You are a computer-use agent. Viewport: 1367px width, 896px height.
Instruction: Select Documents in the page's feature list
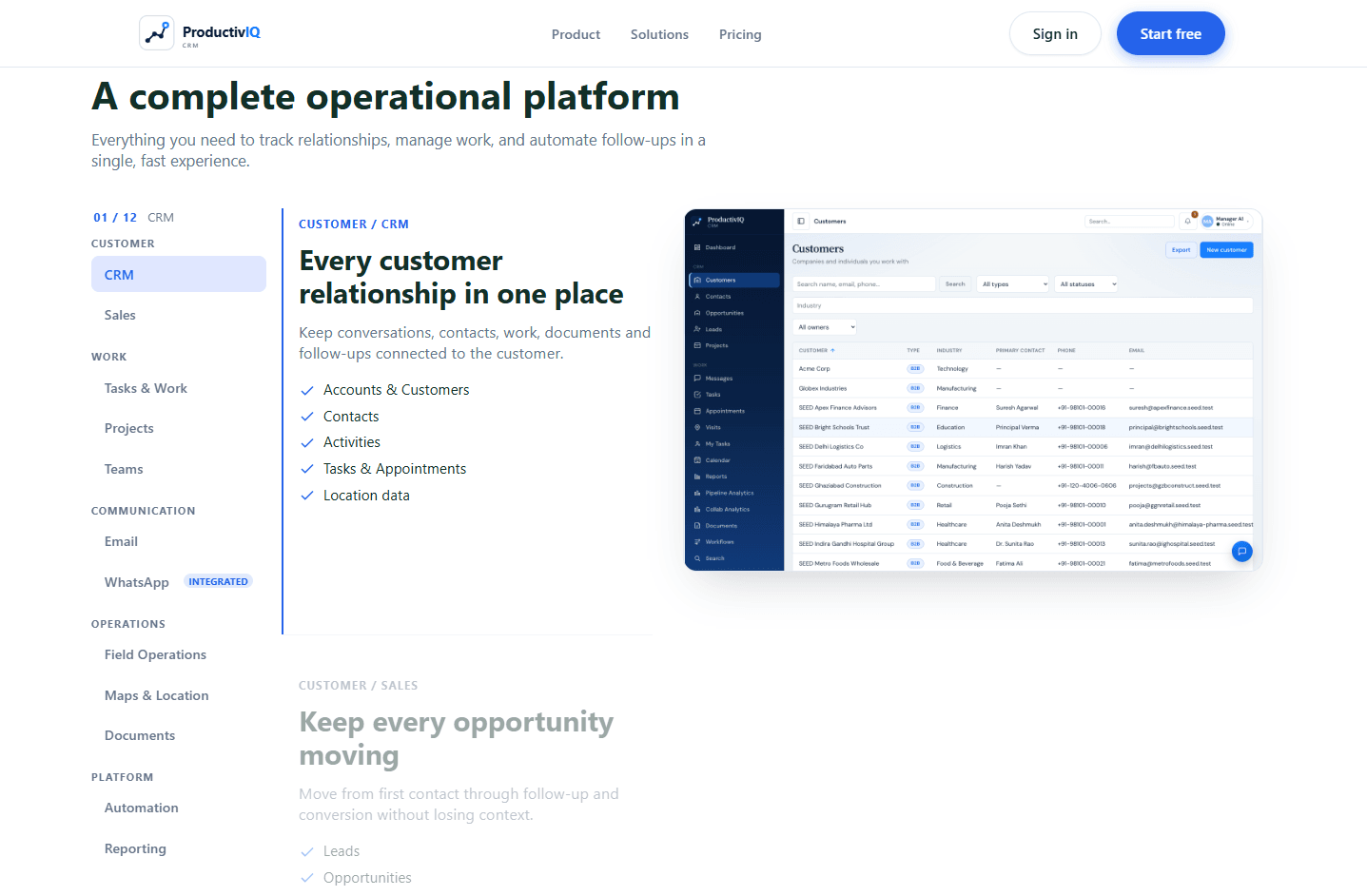179,735
